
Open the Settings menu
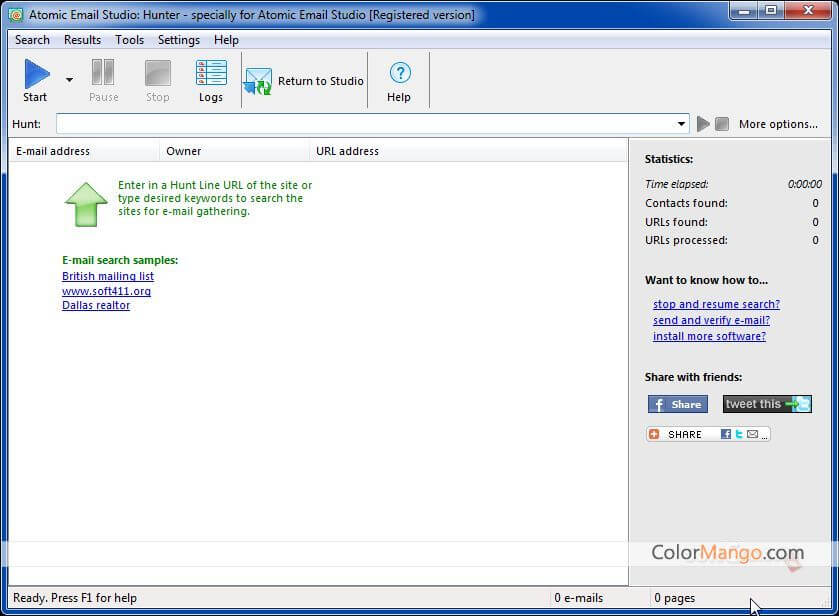tap(178, 40)
